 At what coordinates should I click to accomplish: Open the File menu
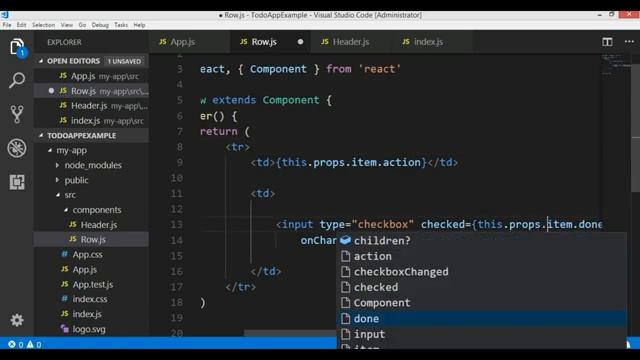tap(7, 25)
